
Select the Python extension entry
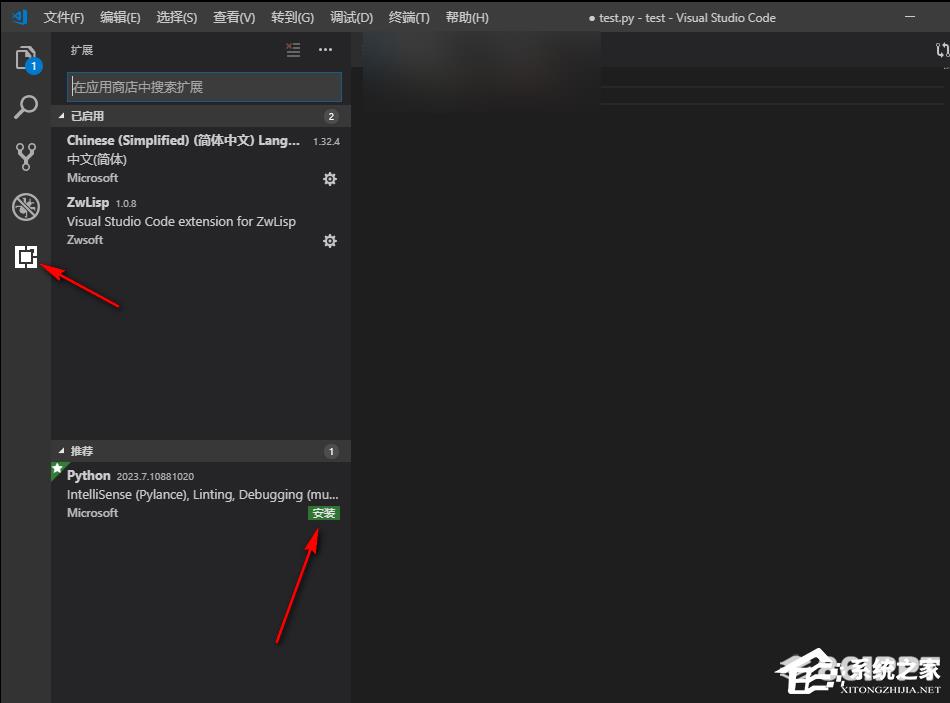[201, 493]
